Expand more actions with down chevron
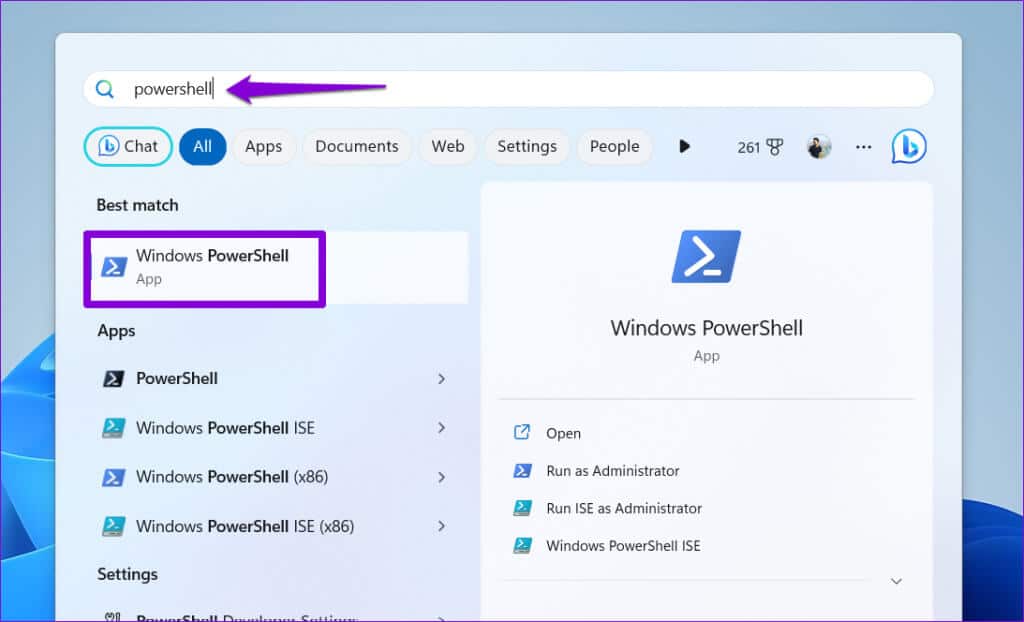Screen dimensions: 1024x622 pyautogui.click(x=896, y=581)
